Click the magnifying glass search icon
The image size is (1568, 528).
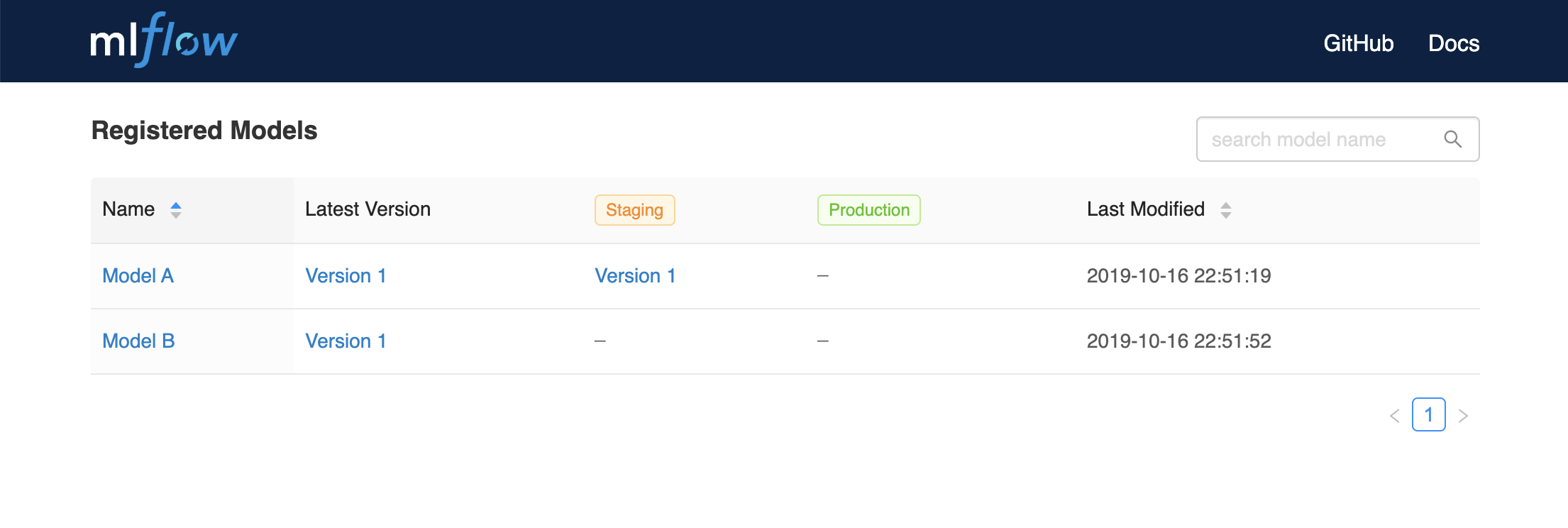[1452, 139]
